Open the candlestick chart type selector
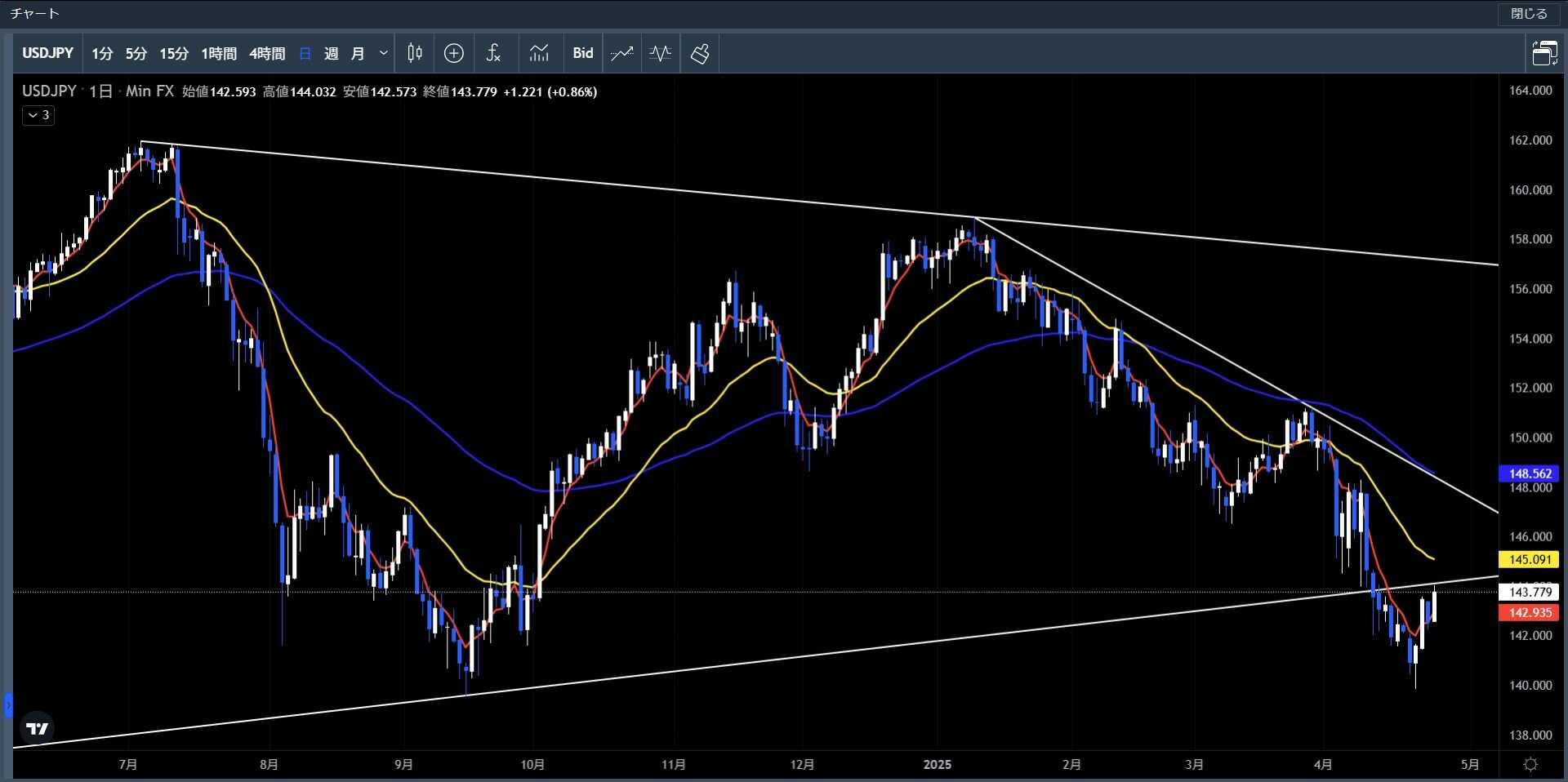 click(415, 53)
